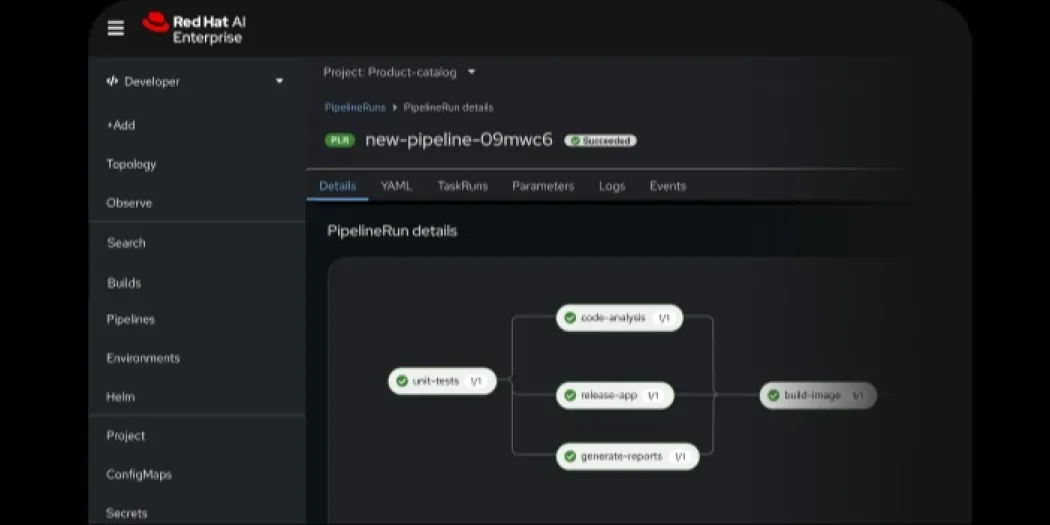Screen dimensions: 1050x525
Task: Open Observe in the sidebar
Action: point(129,203)
